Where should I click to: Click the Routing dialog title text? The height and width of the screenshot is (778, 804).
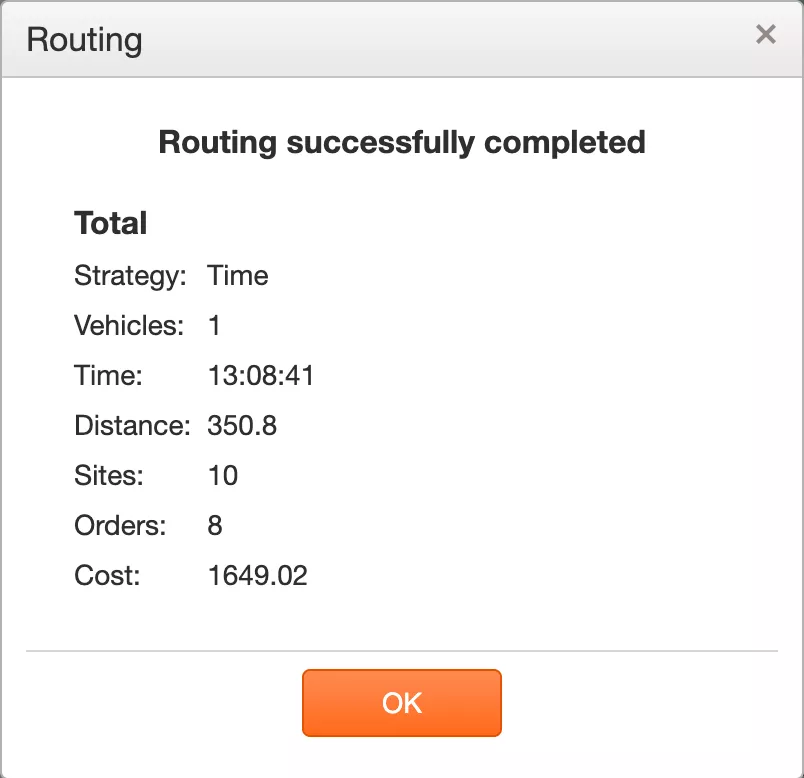pos(84,40)
